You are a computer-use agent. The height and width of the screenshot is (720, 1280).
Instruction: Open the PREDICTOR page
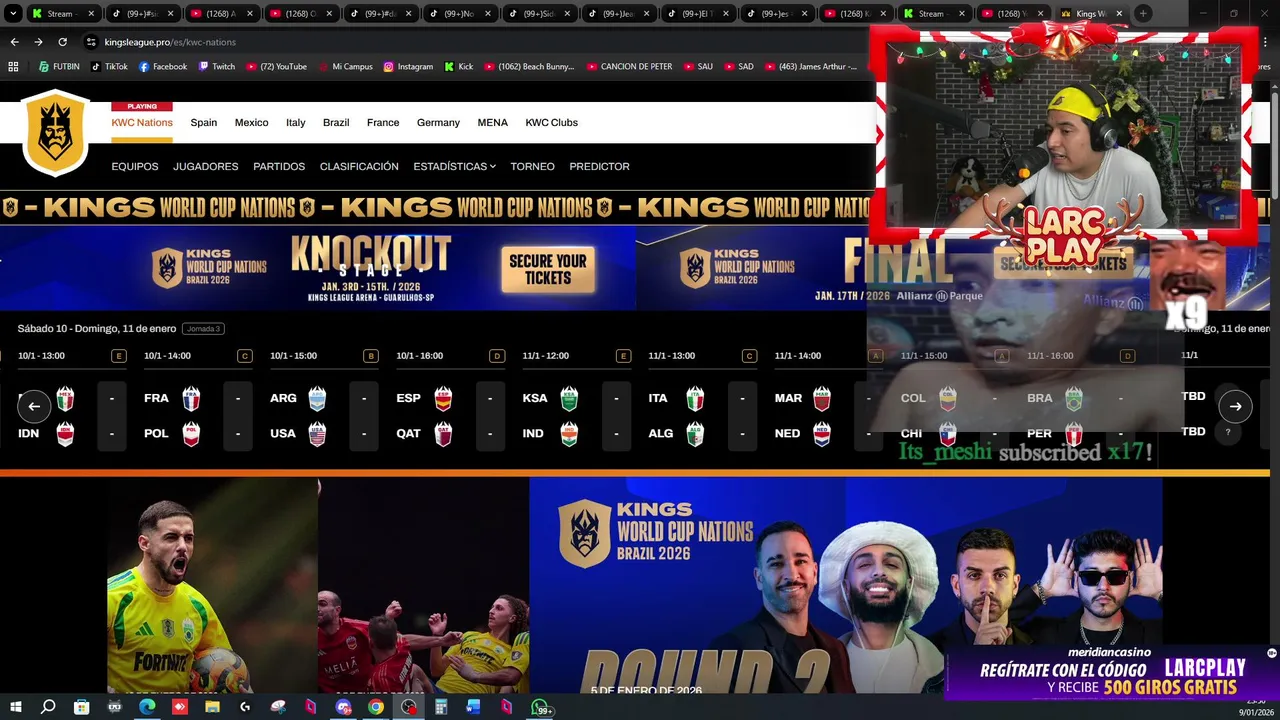[600, 166]
